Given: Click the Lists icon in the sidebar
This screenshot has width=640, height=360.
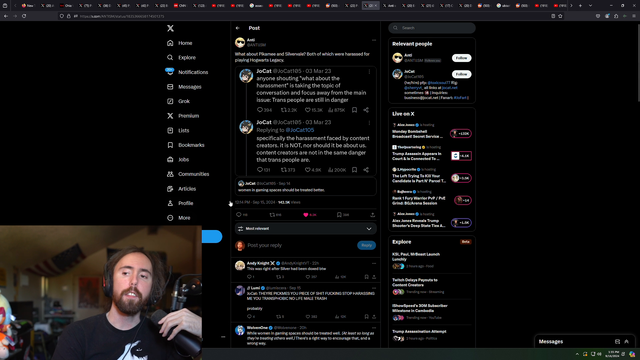Looking at the screenshot, I should click(x=170, y=130).
